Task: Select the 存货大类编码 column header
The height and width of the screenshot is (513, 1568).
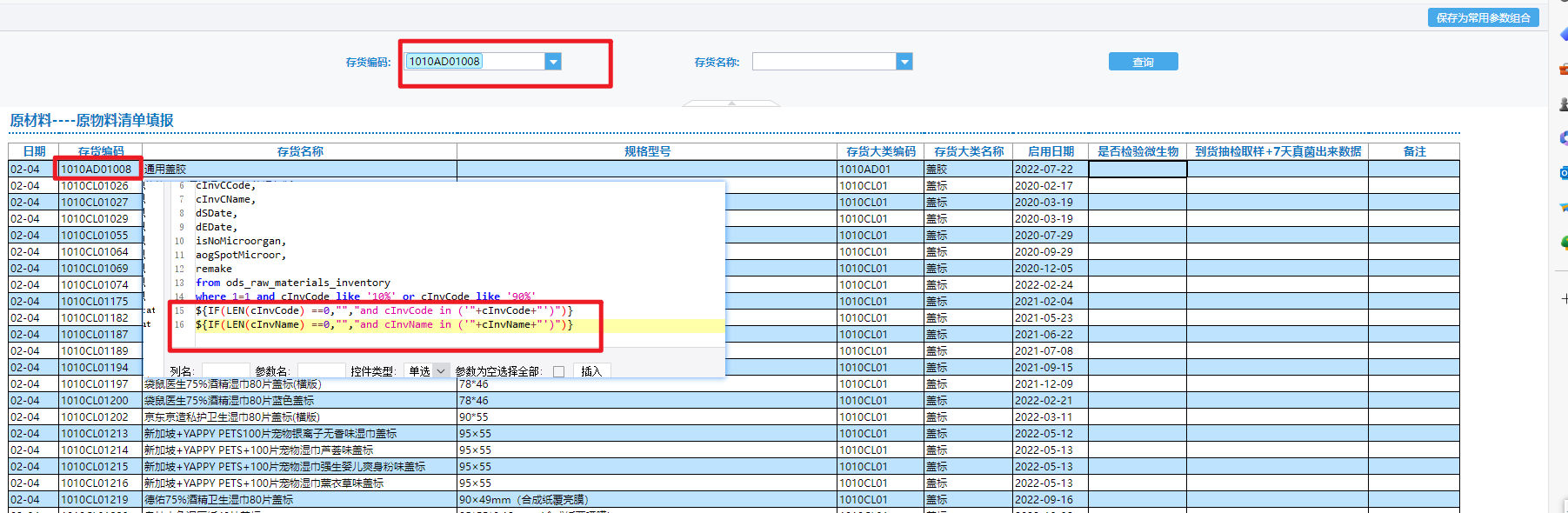Action: 881,151
